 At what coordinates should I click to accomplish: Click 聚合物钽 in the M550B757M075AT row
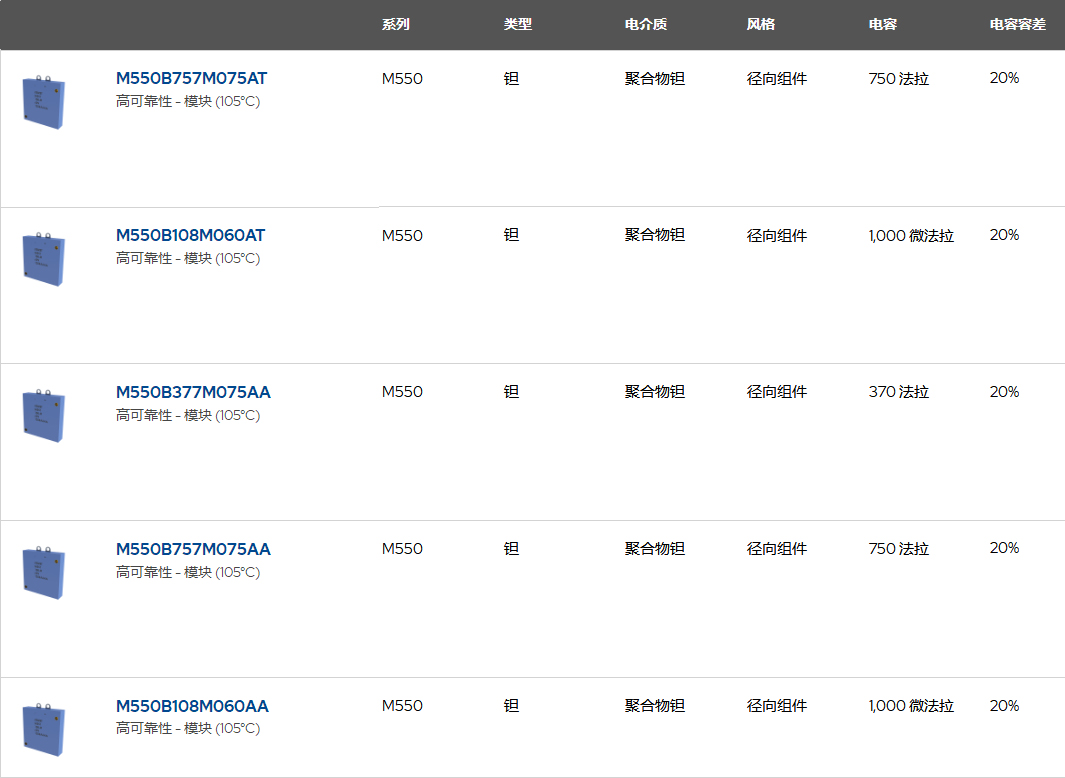(x=655, y=79)
